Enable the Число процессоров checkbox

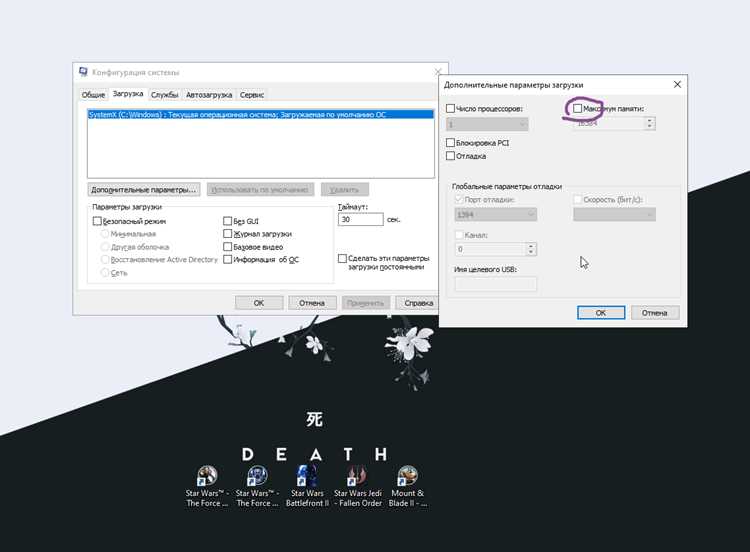(450, 109)
